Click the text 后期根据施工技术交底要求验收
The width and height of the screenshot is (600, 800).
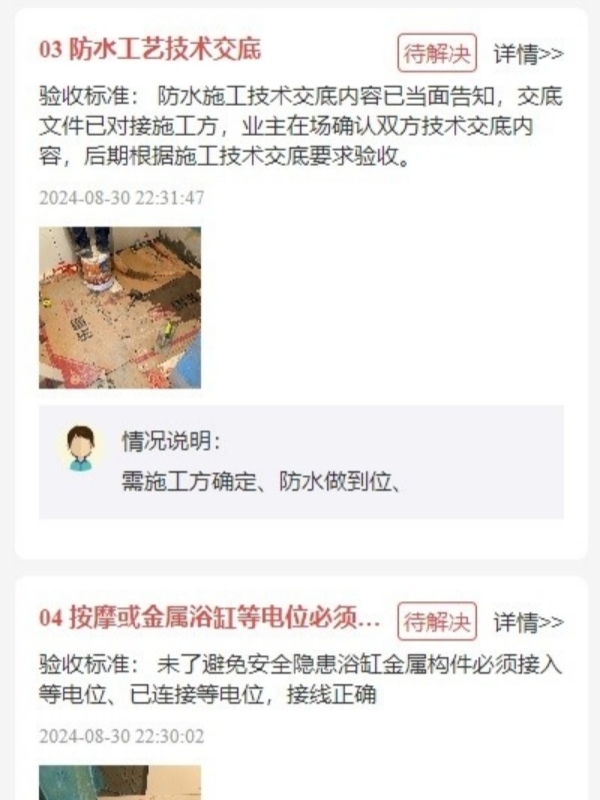coord(246,156)
